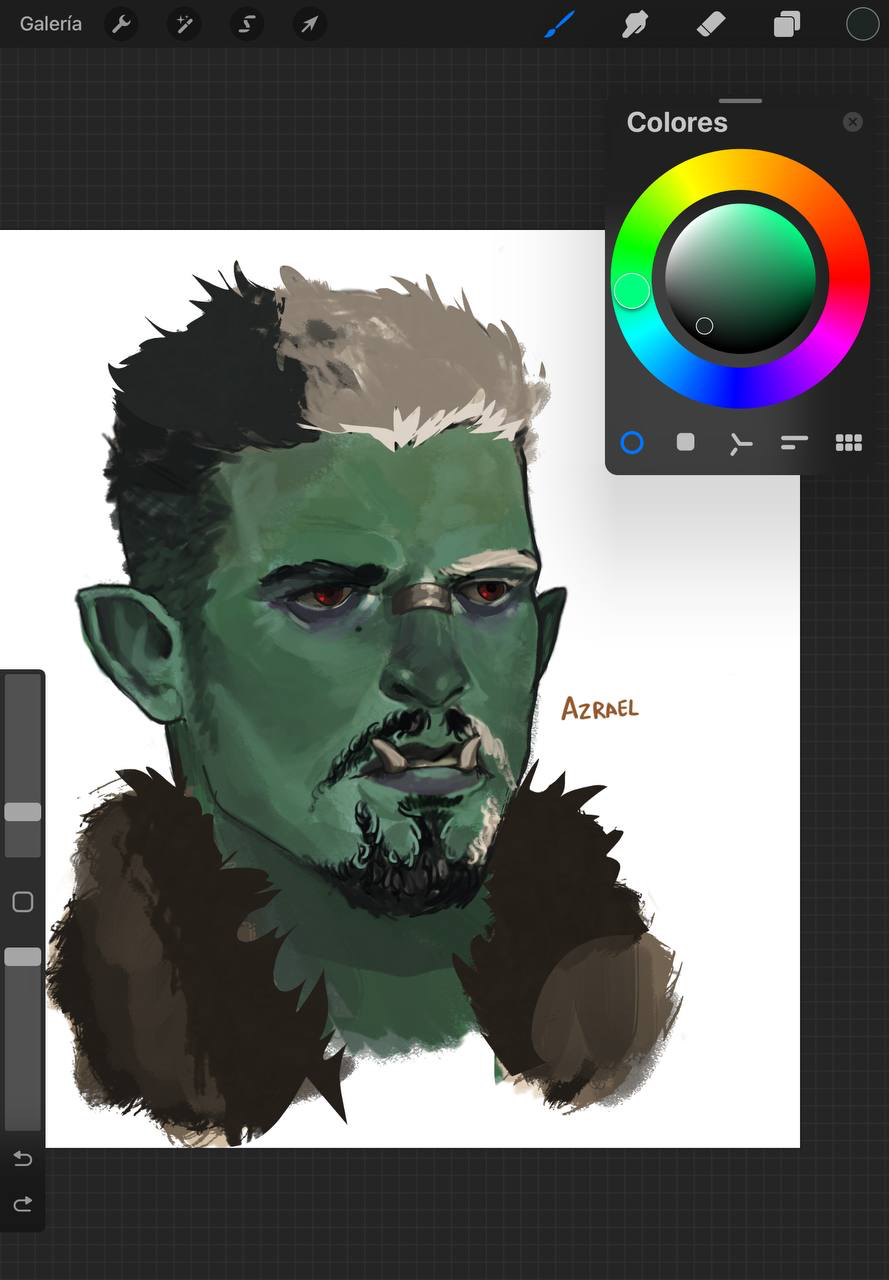Switch to Disc color mode tab
Screen dimensions: 889x1280
pos(632,442)
